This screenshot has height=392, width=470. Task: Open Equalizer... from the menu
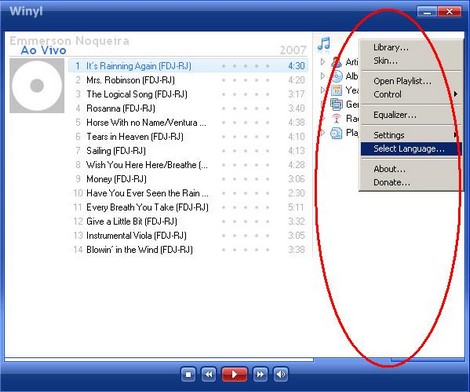[x=411, y=115]
